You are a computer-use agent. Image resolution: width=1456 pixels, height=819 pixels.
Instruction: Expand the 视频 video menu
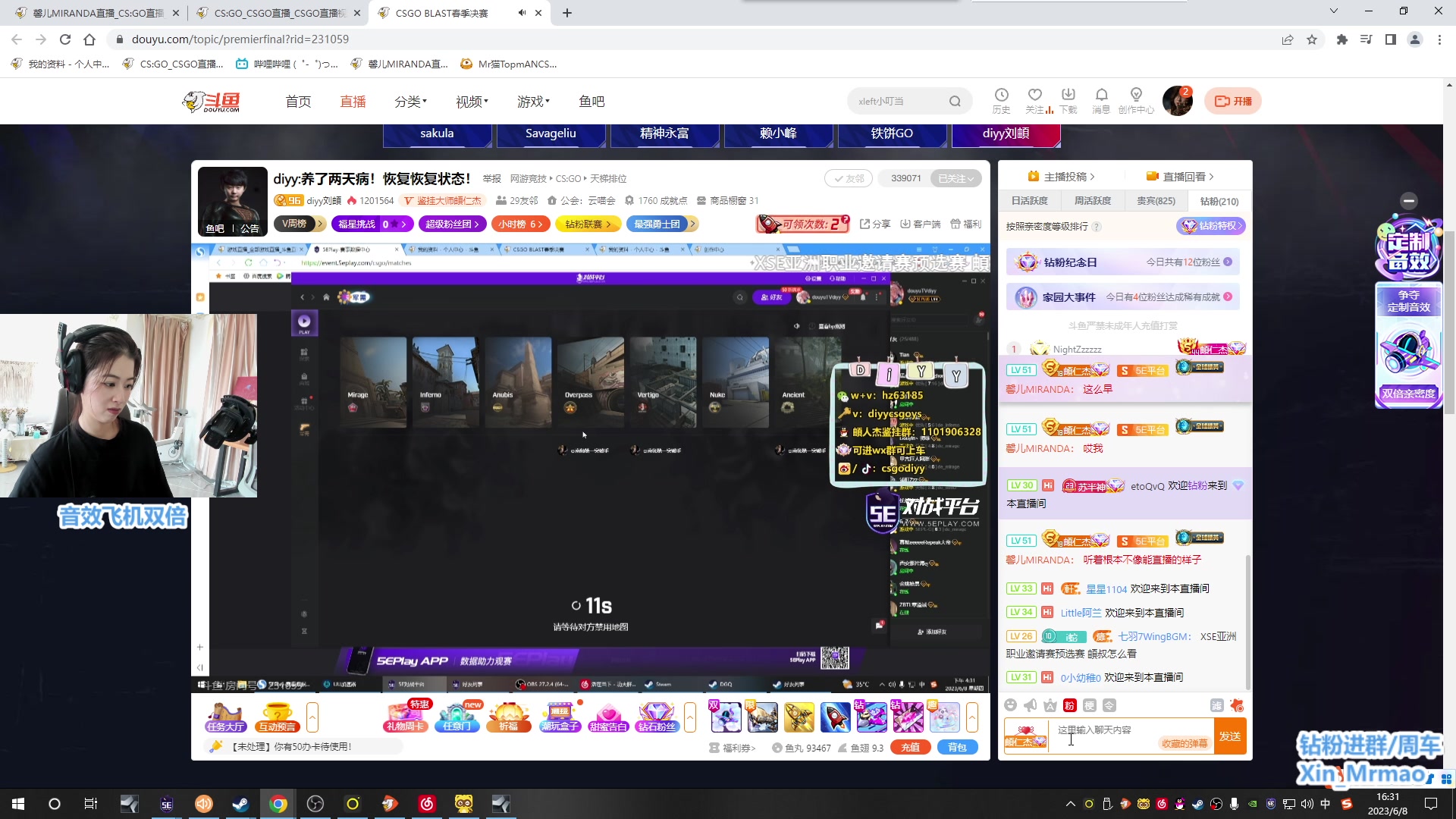[x=472, y=102]
